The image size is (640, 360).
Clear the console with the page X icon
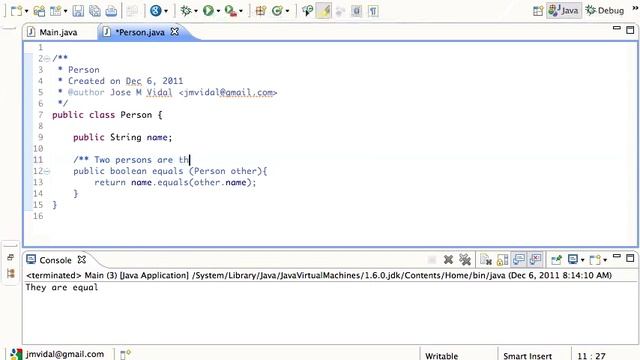coord(485,260)
